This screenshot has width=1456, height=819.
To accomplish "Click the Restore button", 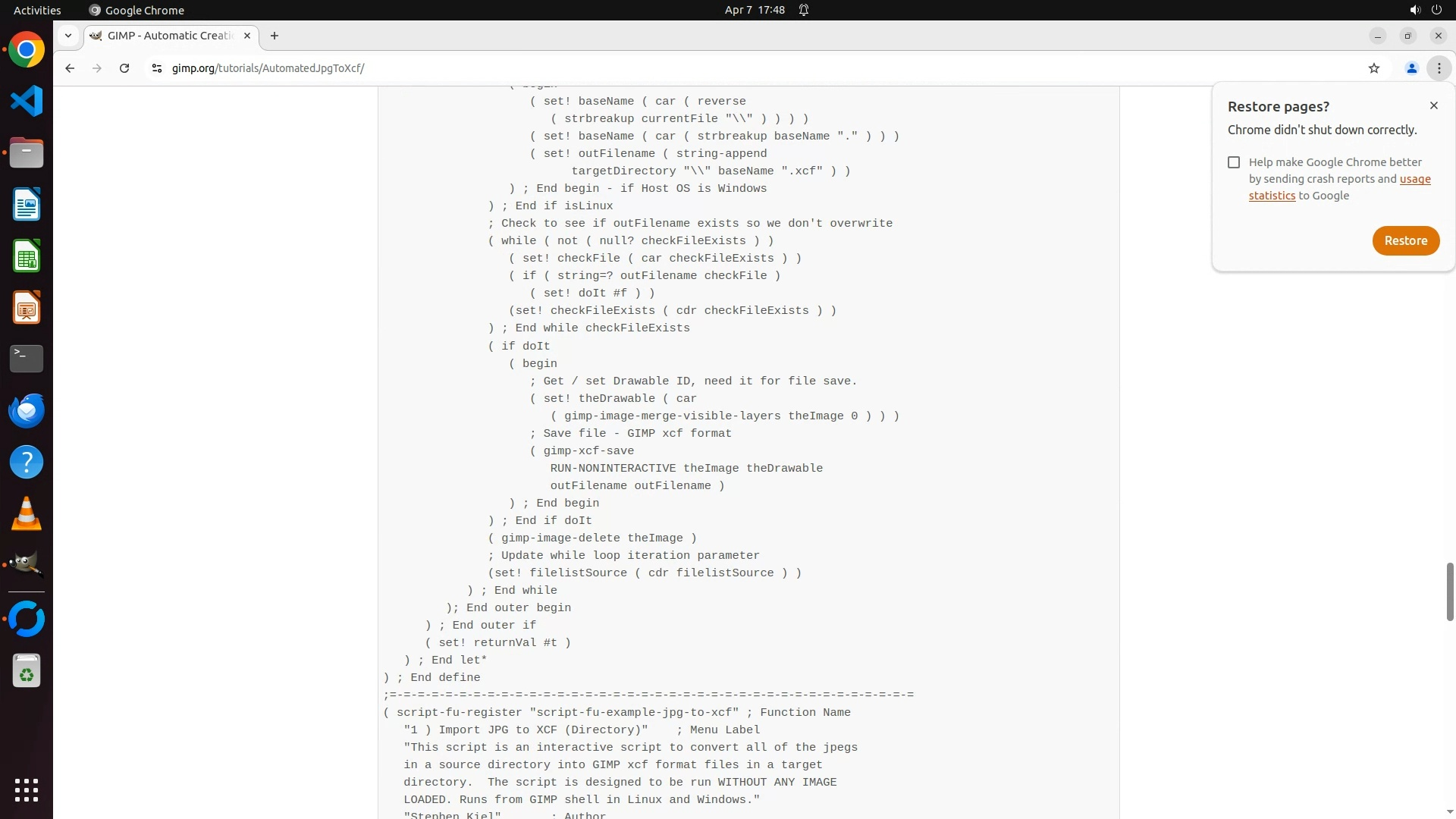I will tap(1405, 240).
